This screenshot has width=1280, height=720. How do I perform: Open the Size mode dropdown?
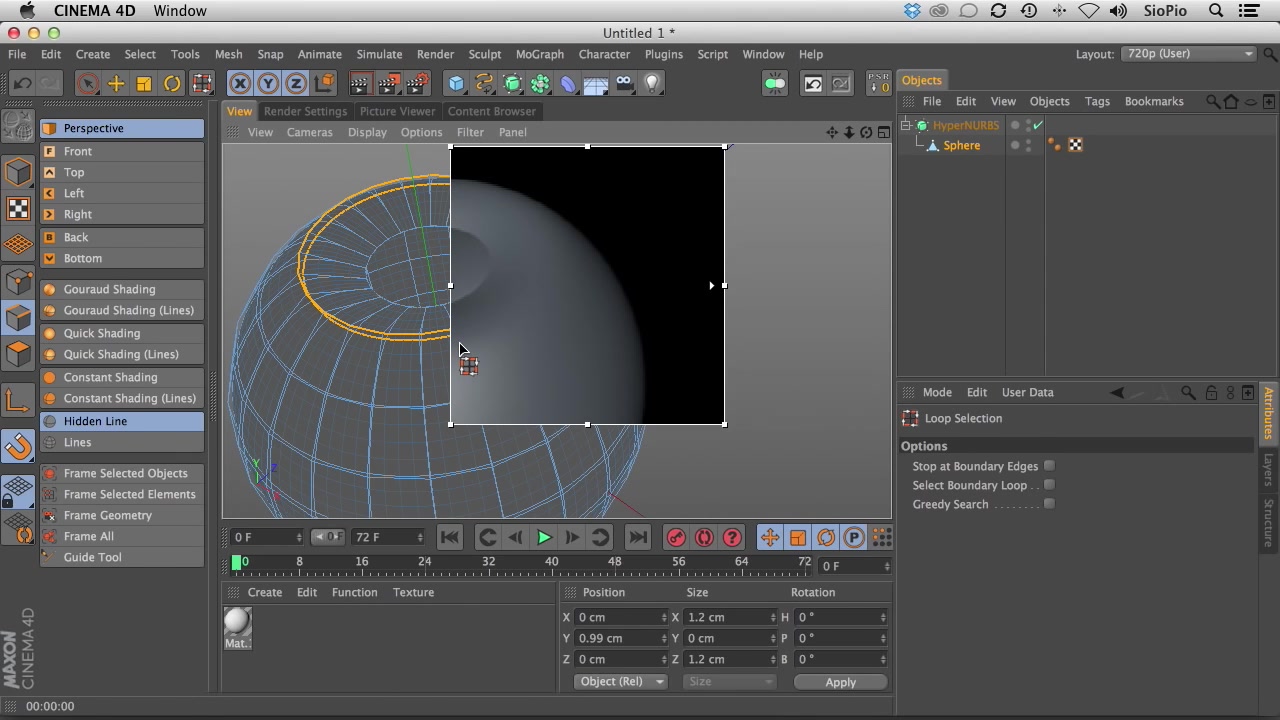coord(730,682)
